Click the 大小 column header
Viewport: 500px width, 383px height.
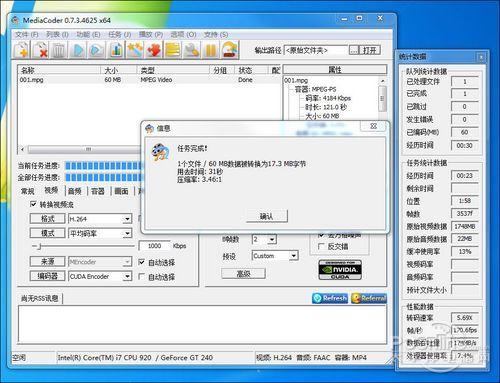[119, 70]
